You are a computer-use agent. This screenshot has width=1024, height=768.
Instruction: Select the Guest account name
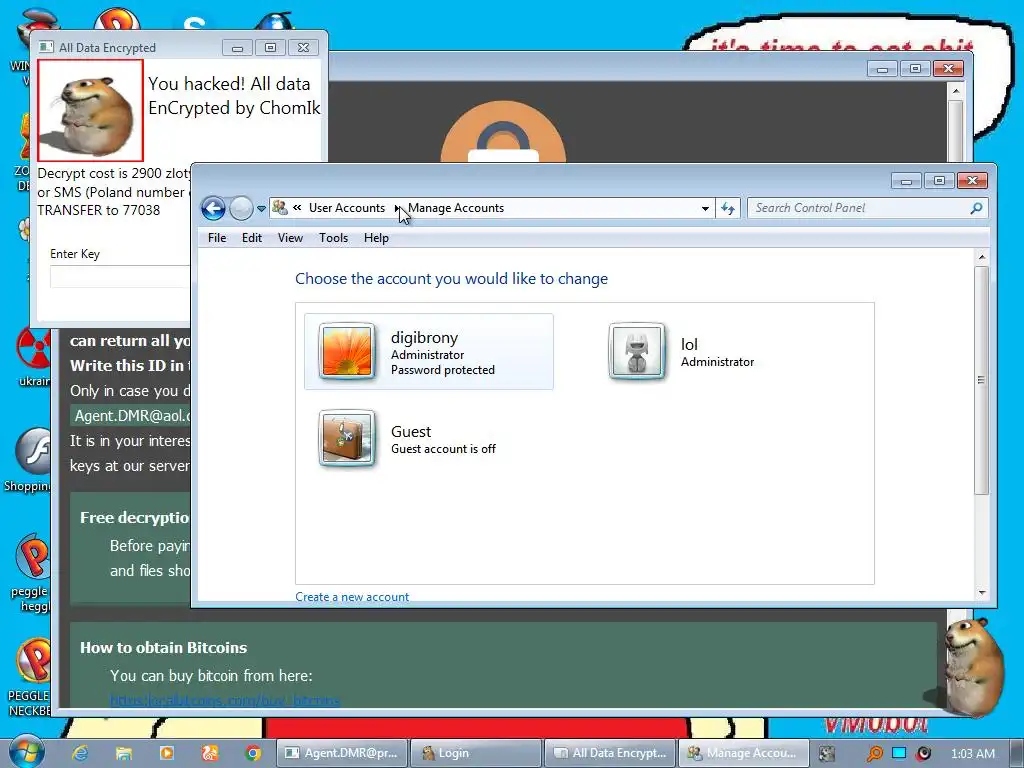pyautogui.click(x=411, y=432)
